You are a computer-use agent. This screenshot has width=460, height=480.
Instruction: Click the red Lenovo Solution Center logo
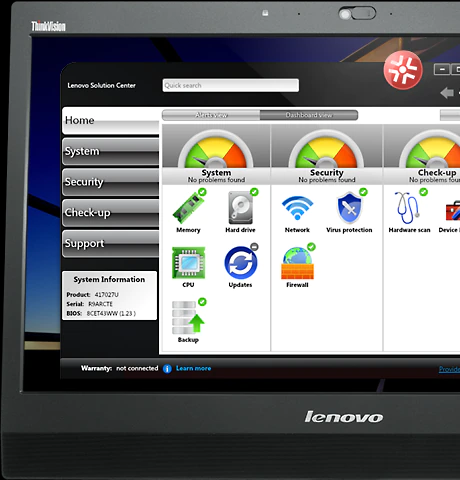click(x=403, y=70)
